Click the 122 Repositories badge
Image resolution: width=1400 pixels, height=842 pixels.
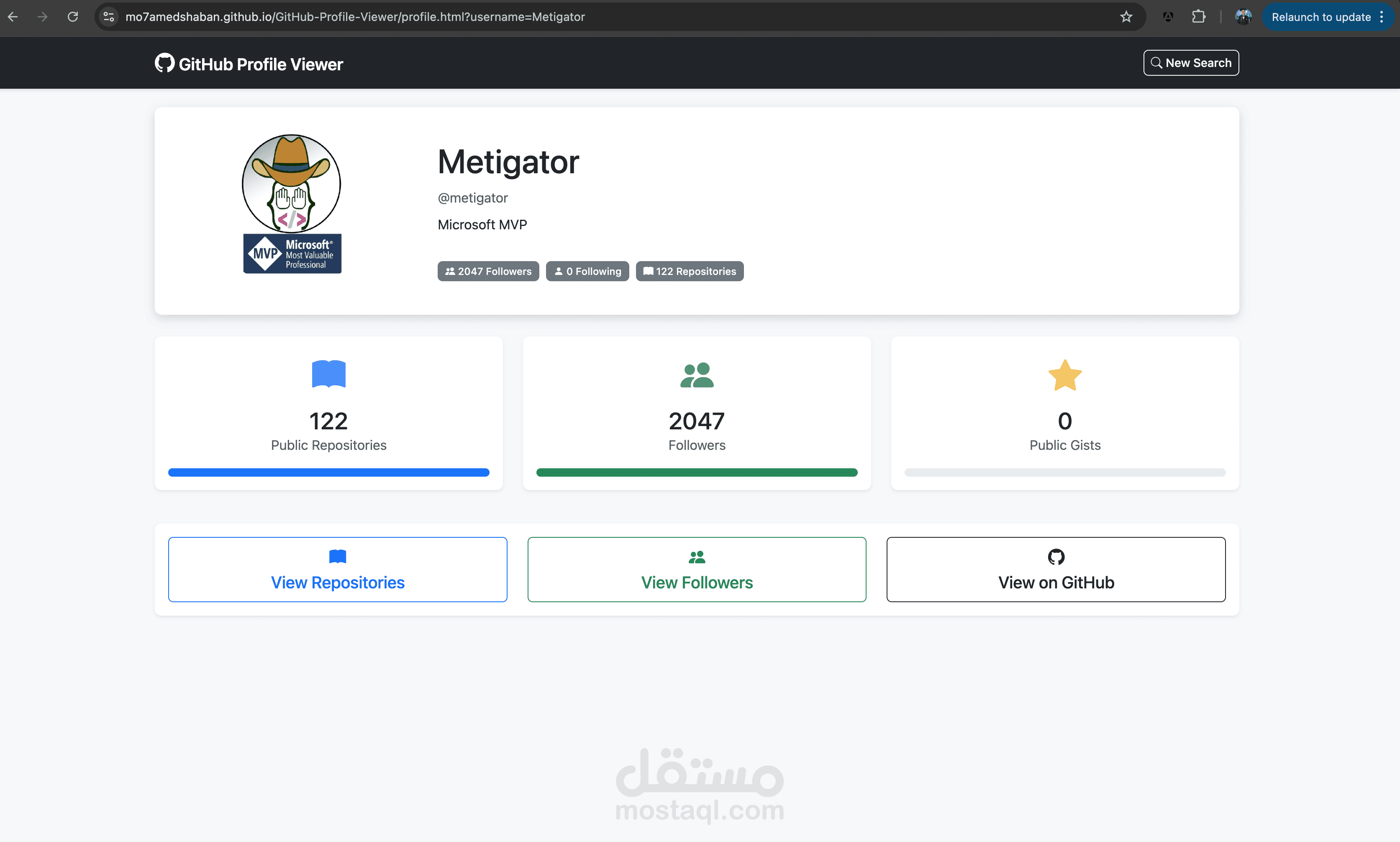click(x=689, y=271)
